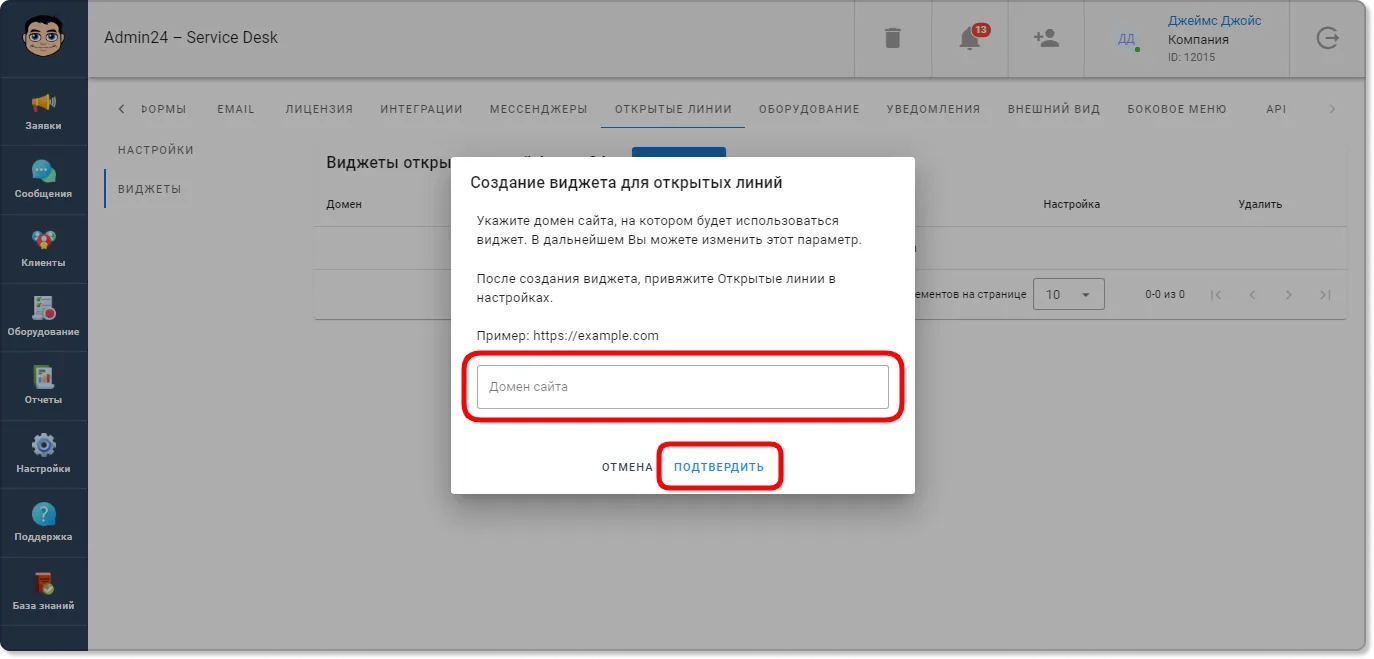Click the add user icon in header
The width and height of the screenshot is (1374, 659).
(1046, 38)
